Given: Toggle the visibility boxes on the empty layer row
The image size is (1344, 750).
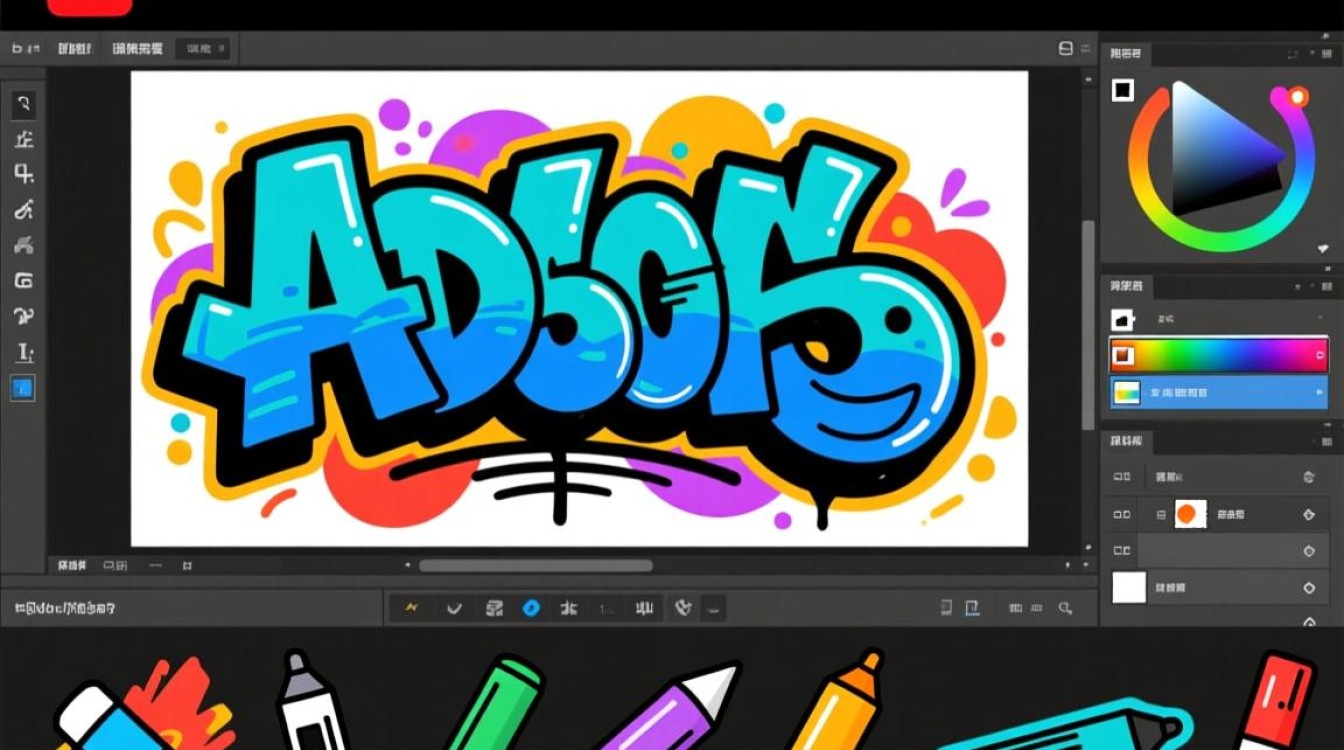Looking at the screenshot, I should tap(1122, 551).
